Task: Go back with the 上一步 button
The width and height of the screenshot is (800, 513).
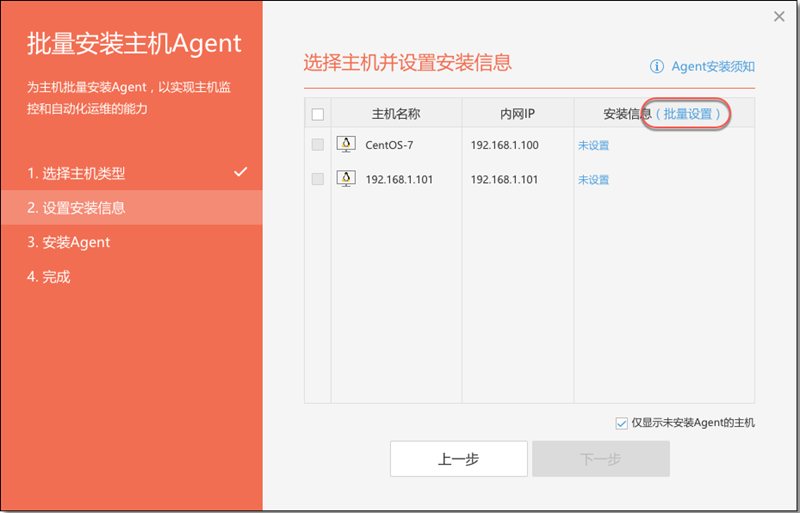Action: (459, 459)
